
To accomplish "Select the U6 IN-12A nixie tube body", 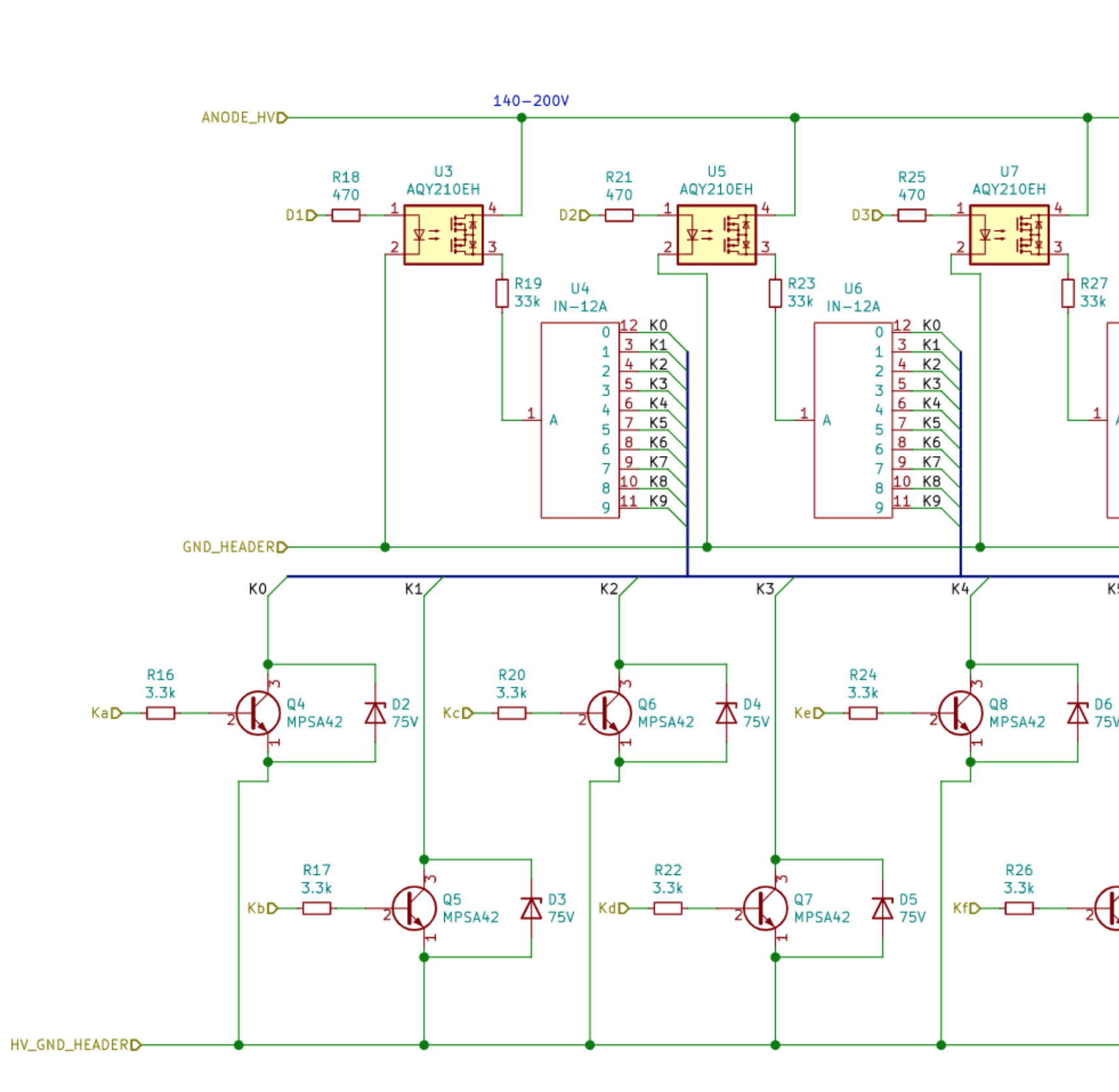I will [x=853, y=420].
